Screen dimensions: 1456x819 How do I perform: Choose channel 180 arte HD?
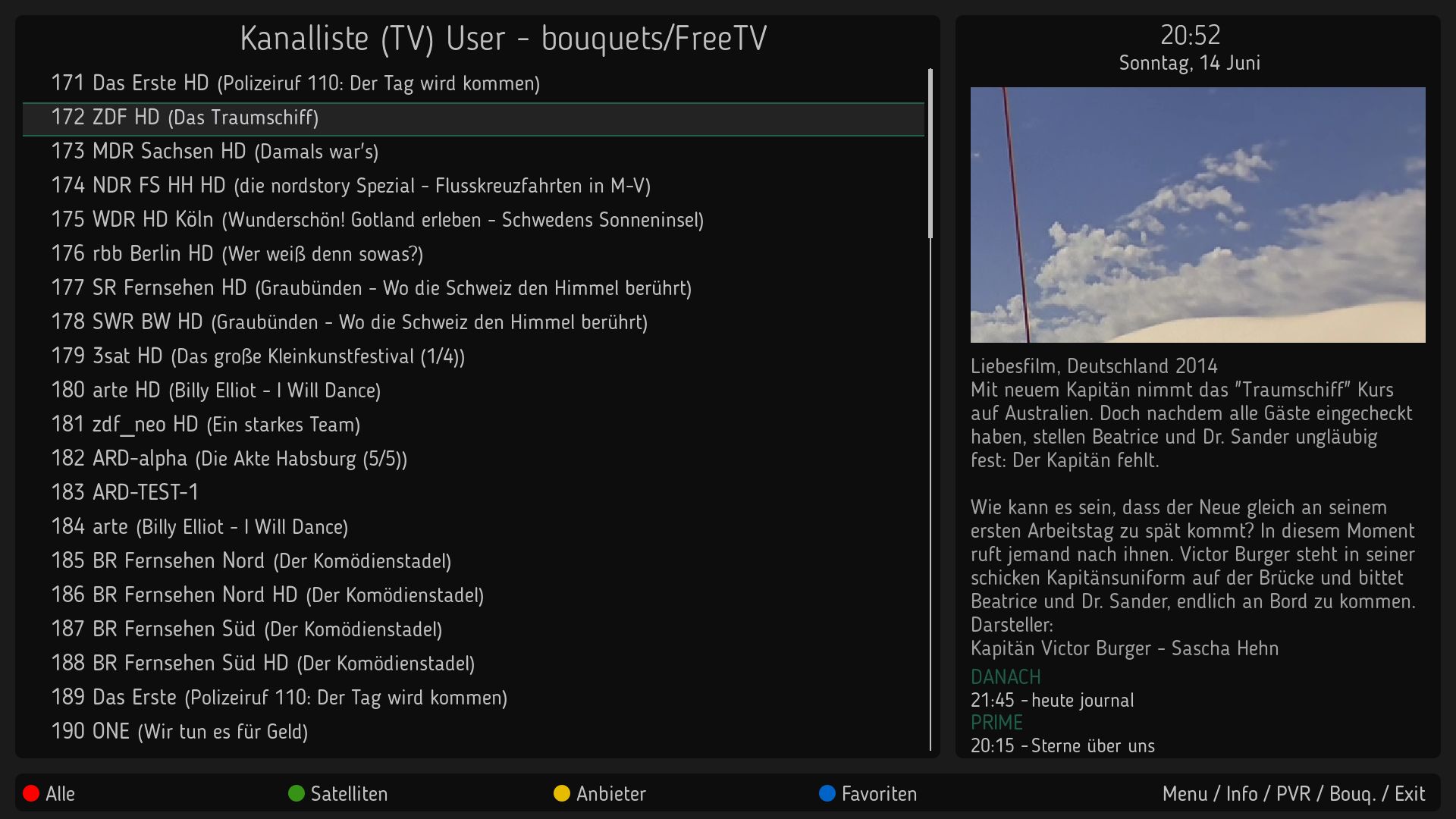216,391
